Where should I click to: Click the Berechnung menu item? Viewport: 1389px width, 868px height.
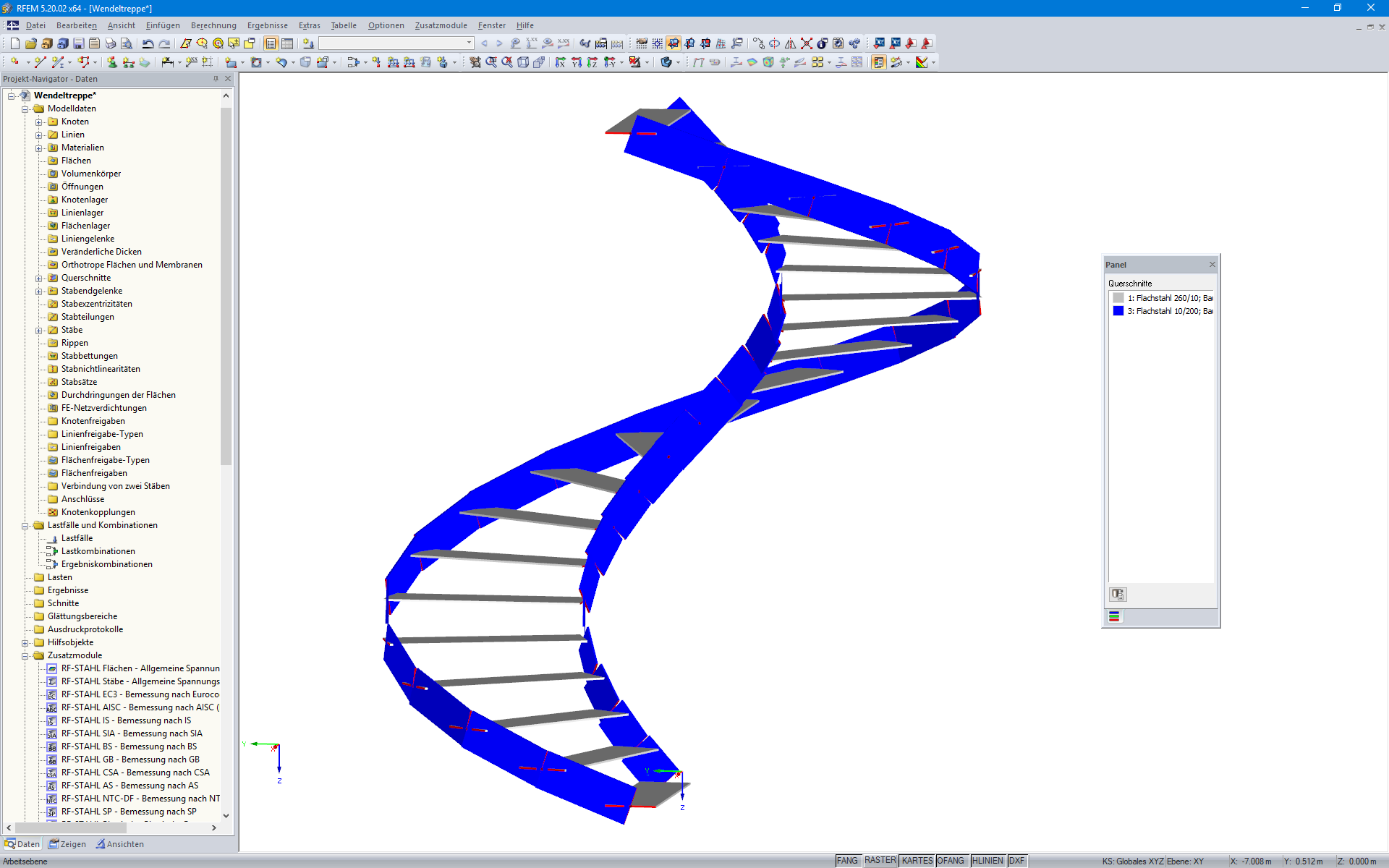coord(211,25)
